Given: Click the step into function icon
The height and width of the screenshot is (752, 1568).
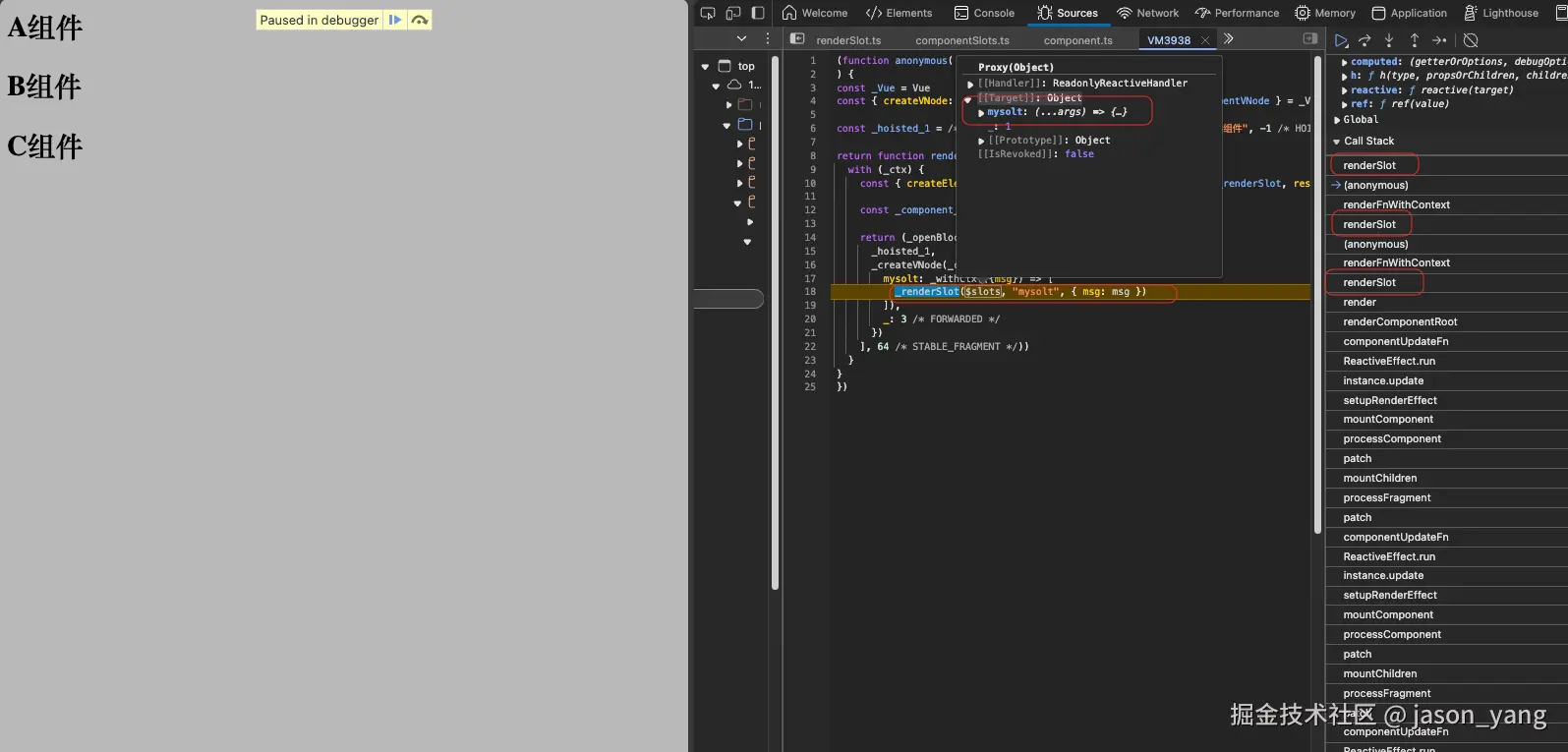Looking at the screenshot, I should click(x=1389, y=40).
